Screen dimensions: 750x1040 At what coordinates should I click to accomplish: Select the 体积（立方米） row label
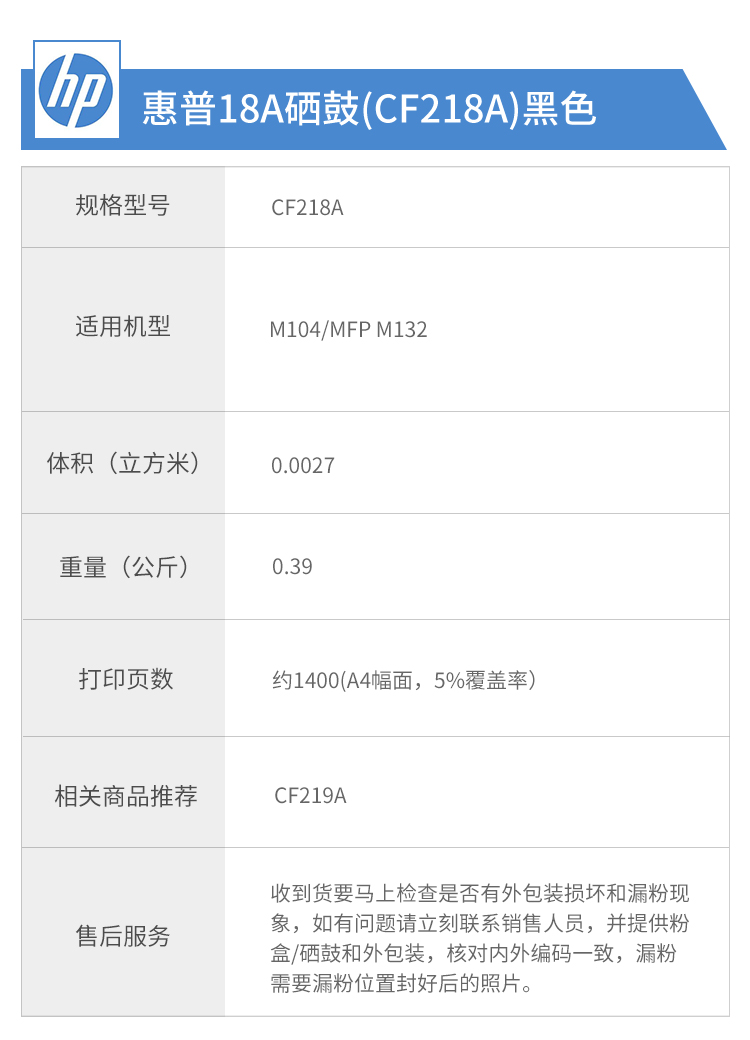click(x=123, y=464)
